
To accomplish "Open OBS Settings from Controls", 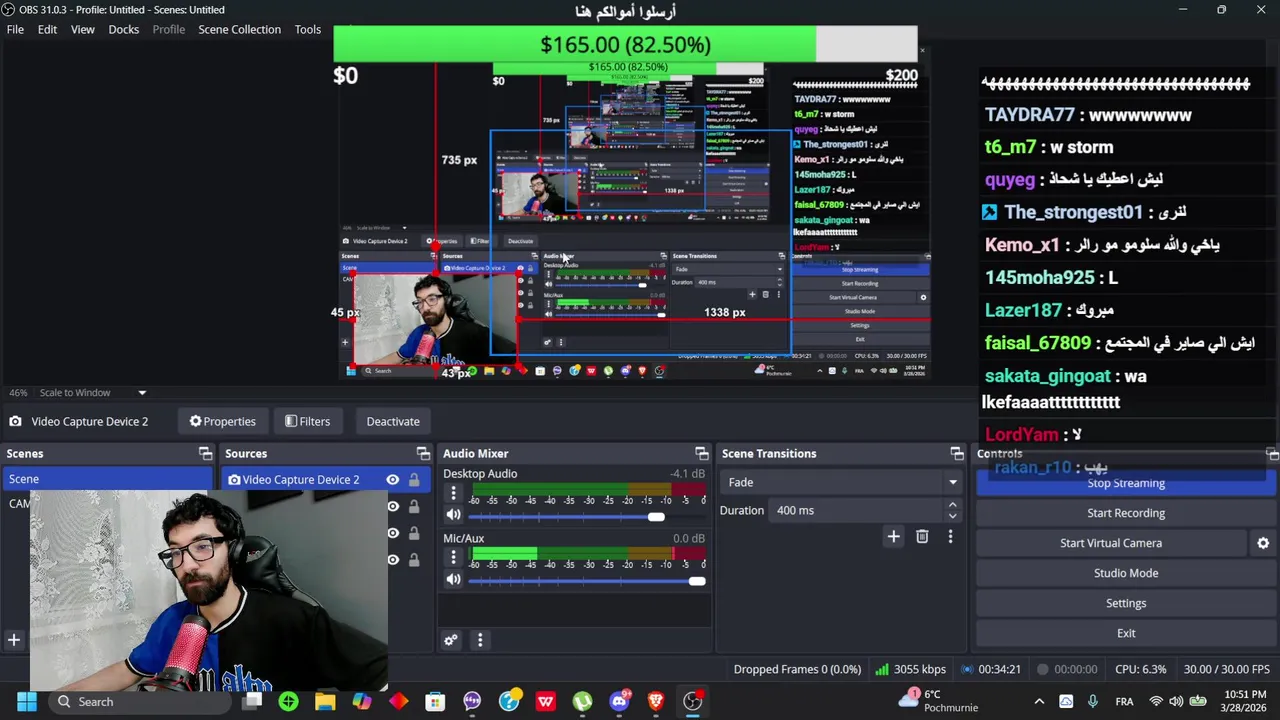I will click(1126, 603).
